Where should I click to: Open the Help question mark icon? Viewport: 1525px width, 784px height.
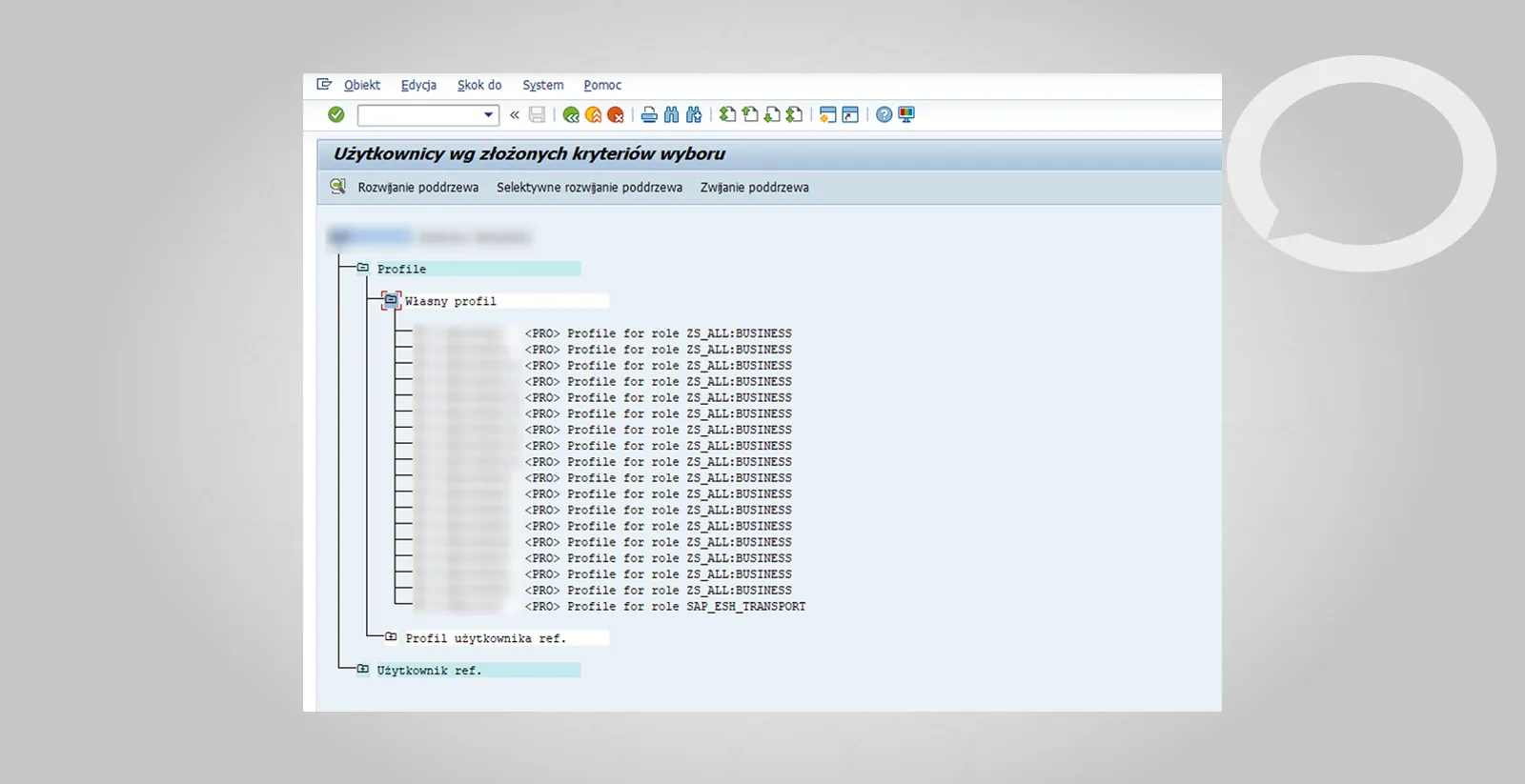(x=884, y=115)
